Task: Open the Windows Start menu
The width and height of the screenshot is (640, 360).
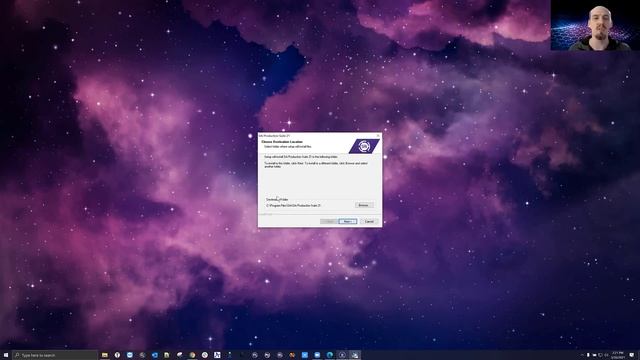Action: (6, 355)
